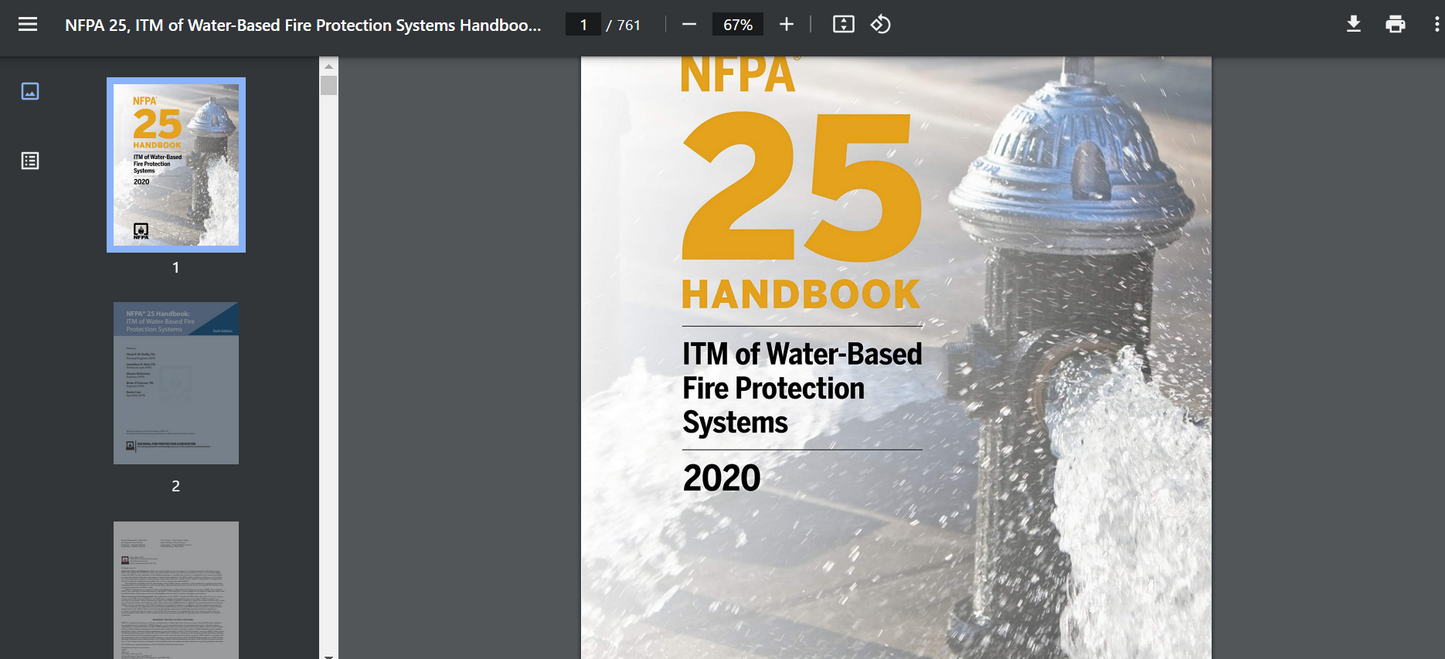The height and width of the screenshot is (659, 1445).
Task: Zoom out using the minus icon
Action: pyautogui.click(x=689, y=23)
